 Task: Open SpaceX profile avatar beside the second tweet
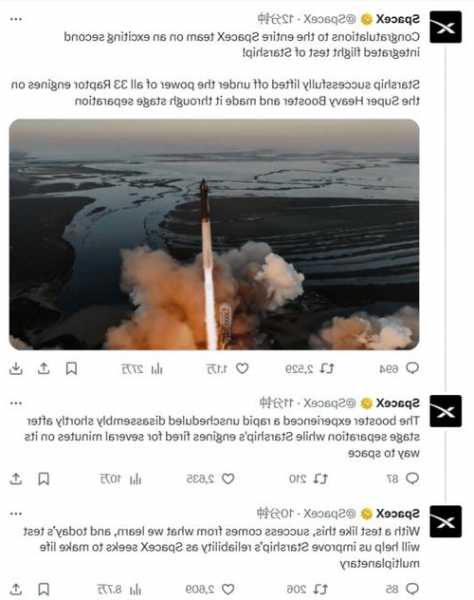pyautogui.click(x=445, y=411)
